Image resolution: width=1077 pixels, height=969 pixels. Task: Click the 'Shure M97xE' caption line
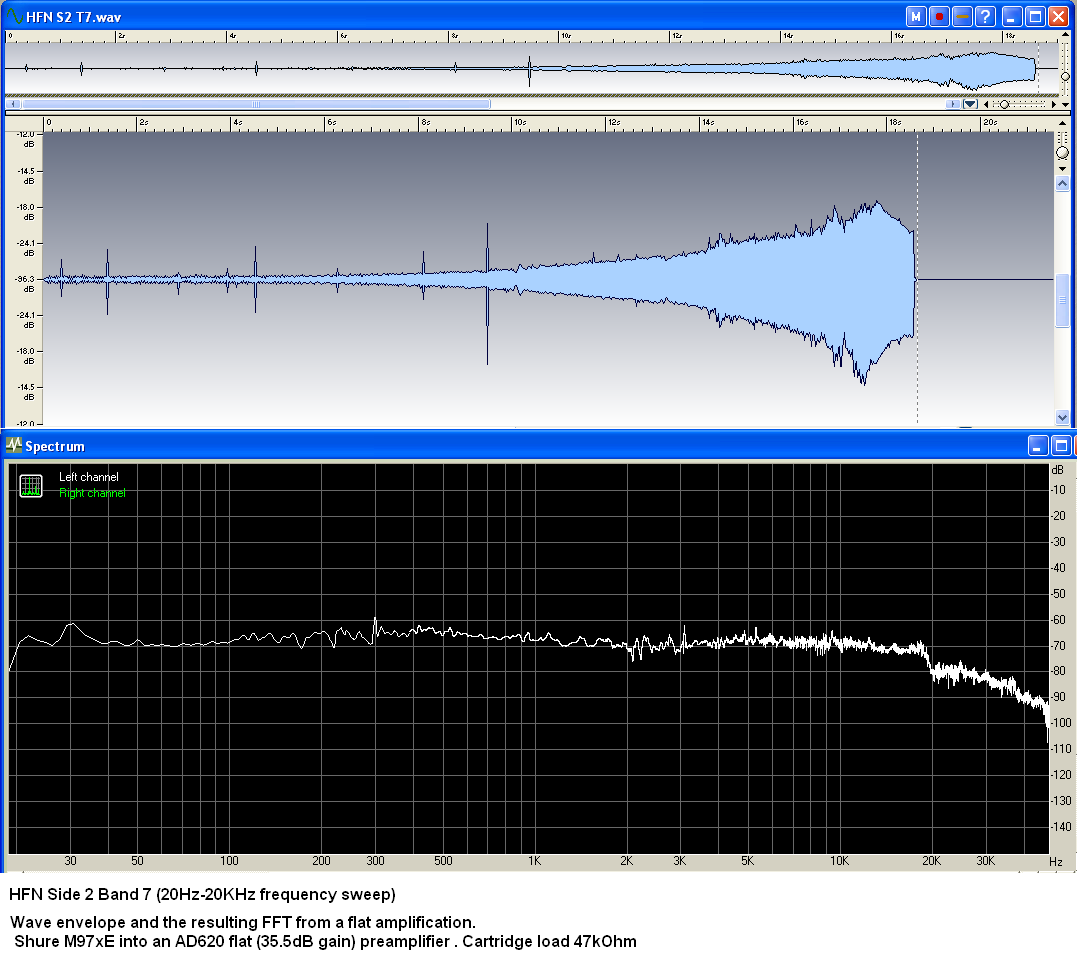click(326, 941)
